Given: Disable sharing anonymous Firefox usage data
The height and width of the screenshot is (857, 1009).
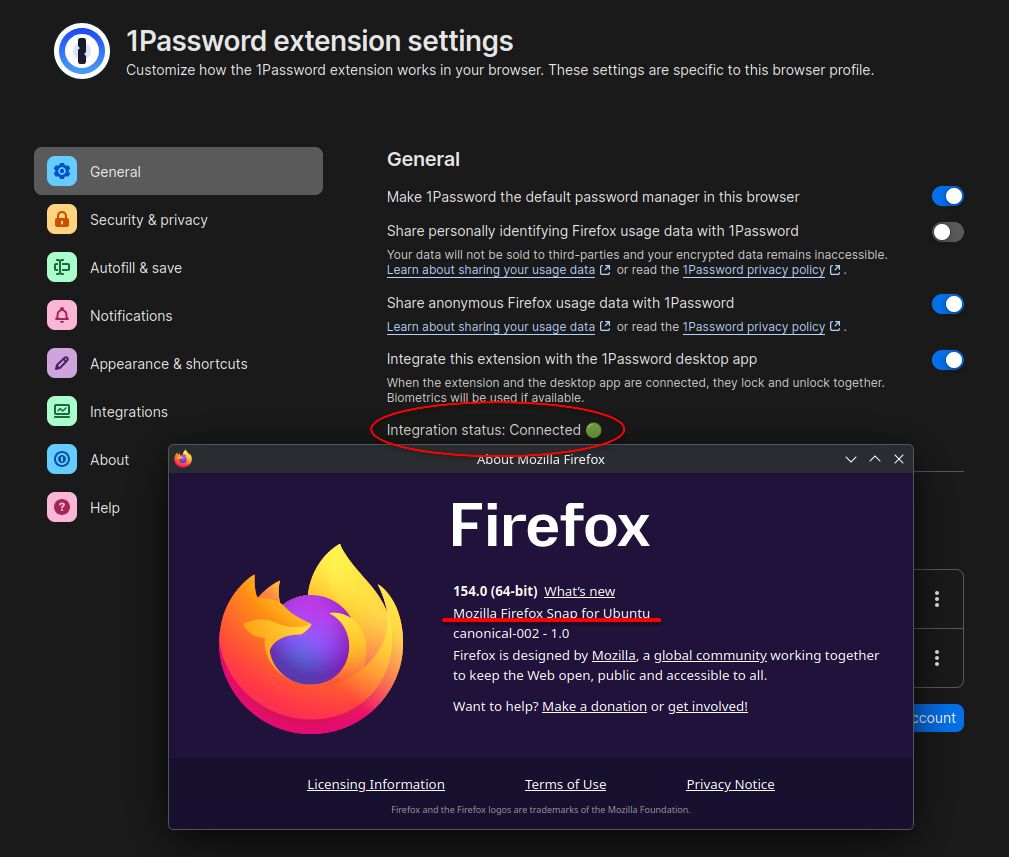Looking at the screenshot, I should click(x=947, y=304).
